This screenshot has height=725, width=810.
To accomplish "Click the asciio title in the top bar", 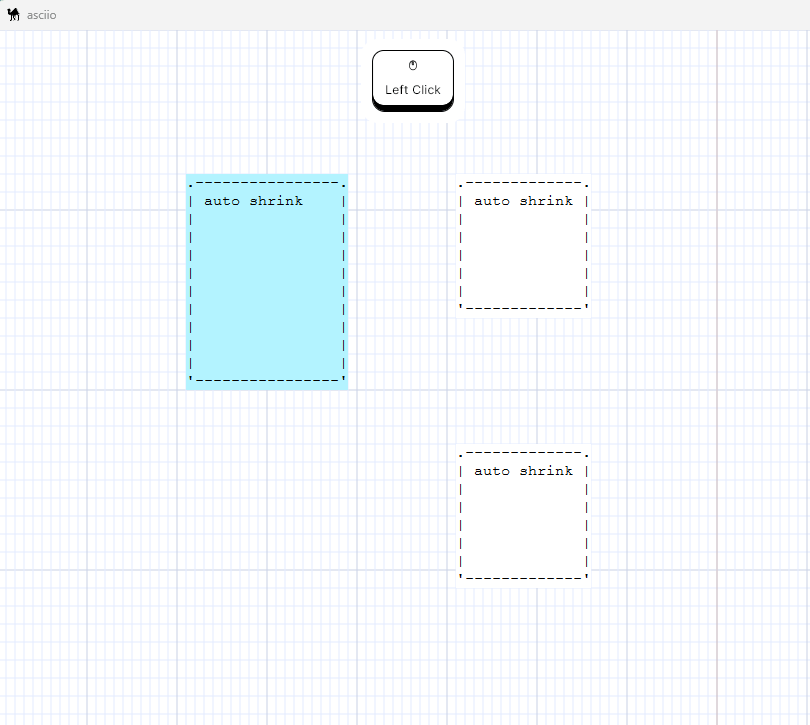I will [40, 15].
